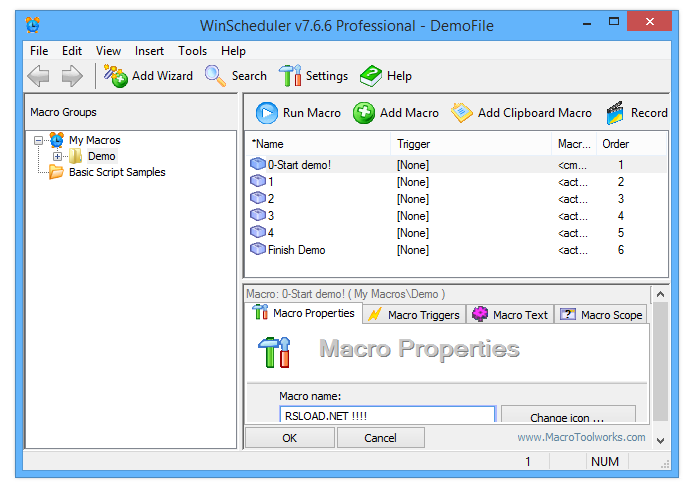Click the cube icon of 0-Start demo!
Screen dimensions: 691x489
(x=258, y=164)
